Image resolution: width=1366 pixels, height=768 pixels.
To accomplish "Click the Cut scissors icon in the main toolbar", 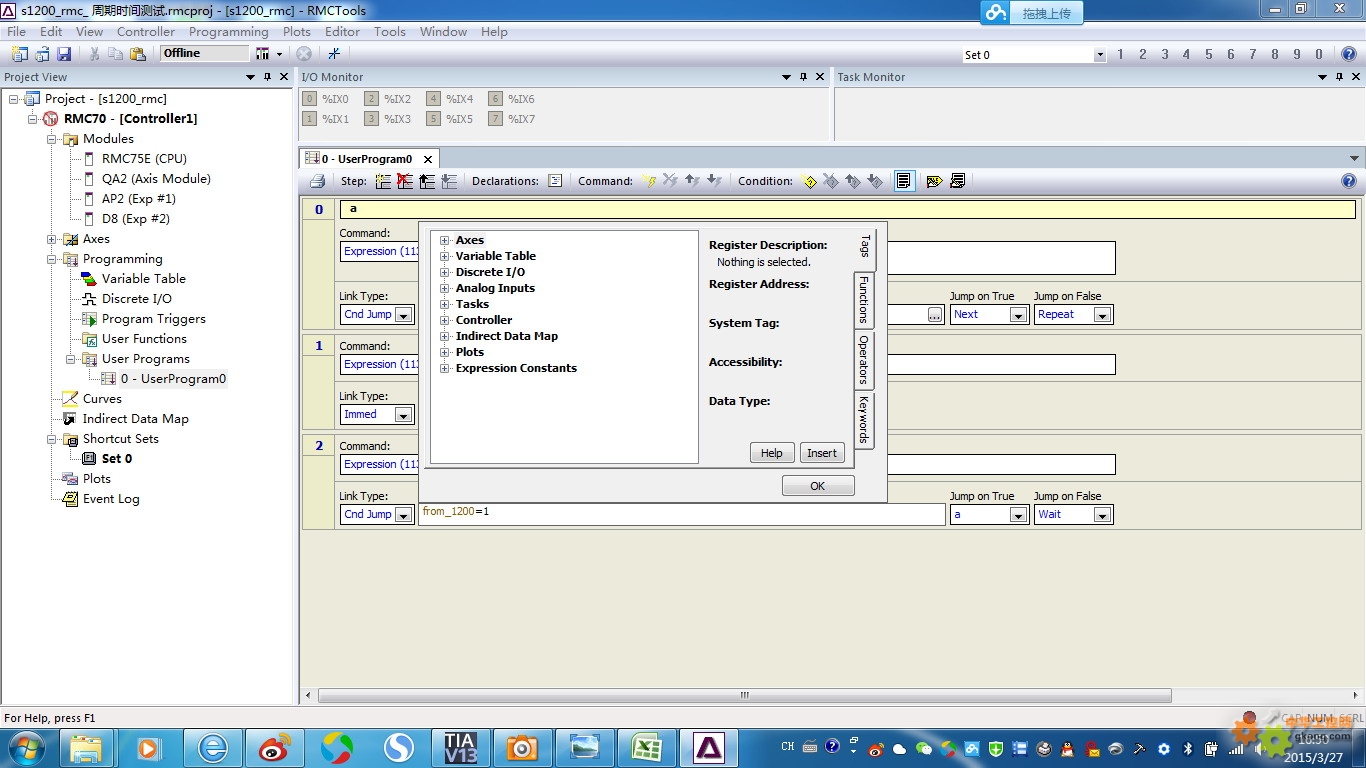I will coord(94,54).
